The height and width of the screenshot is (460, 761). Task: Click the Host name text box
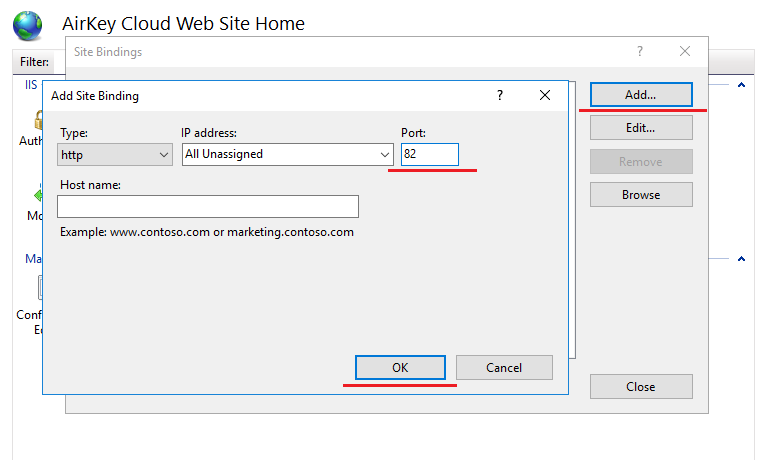(x=208, y=206)
